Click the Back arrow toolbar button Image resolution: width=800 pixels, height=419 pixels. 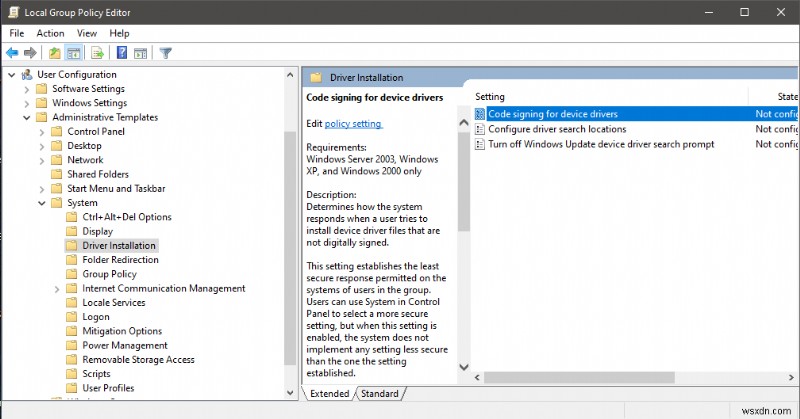[12, 53]
